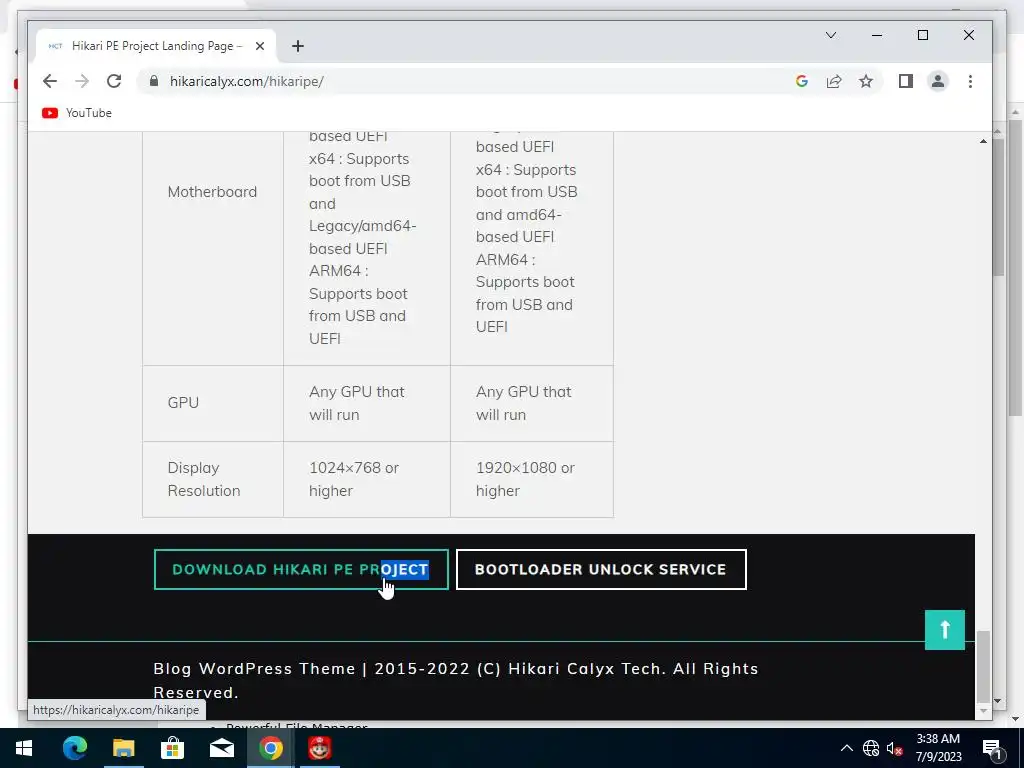Open the notification center icon
The height and width of the screenshot is (768, 1024).
pos(992,748)
